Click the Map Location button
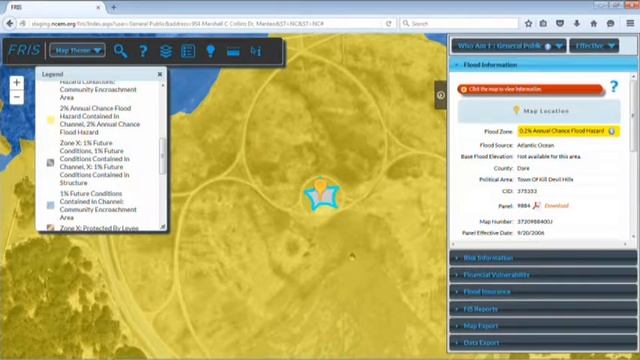The width and height of the screenshot is (640, 360). (x=539, y=111)
